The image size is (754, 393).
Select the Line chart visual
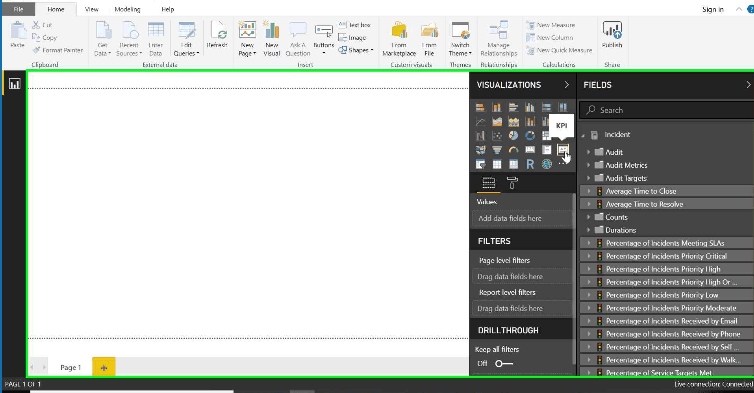coord(480,122)
